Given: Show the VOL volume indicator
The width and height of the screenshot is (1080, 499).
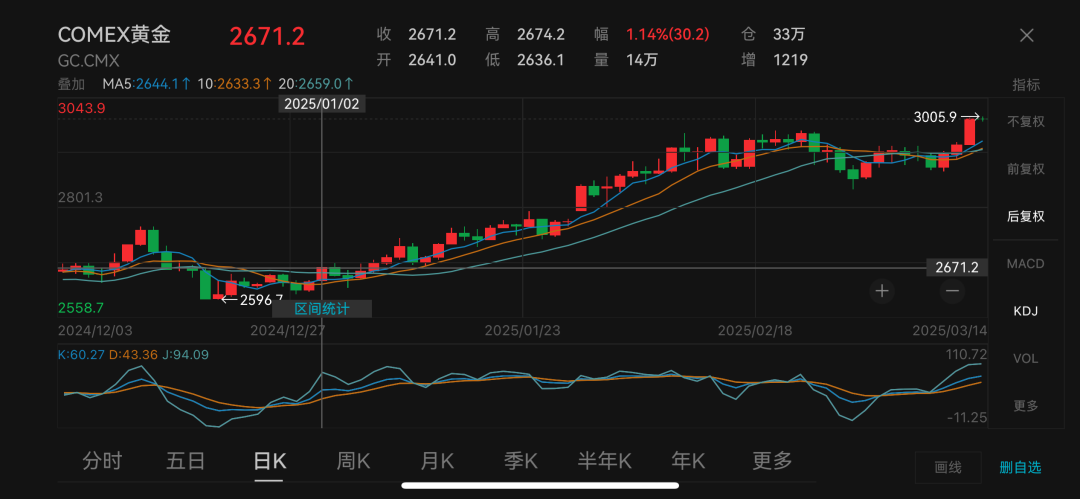Looking at the screenshot, I should click(1025, 358).
